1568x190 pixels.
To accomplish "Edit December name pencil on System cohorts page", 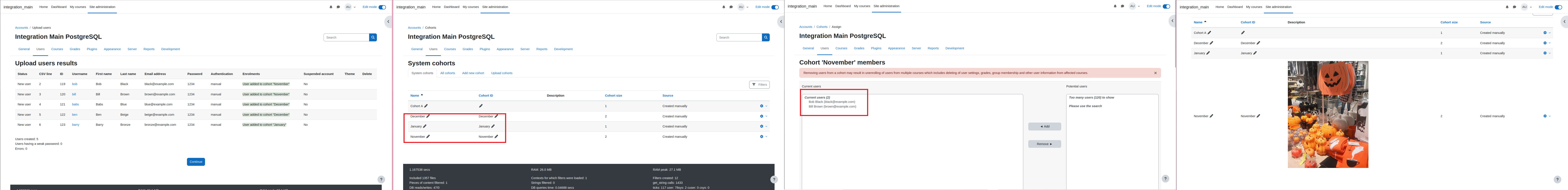I will pos(428,116).
